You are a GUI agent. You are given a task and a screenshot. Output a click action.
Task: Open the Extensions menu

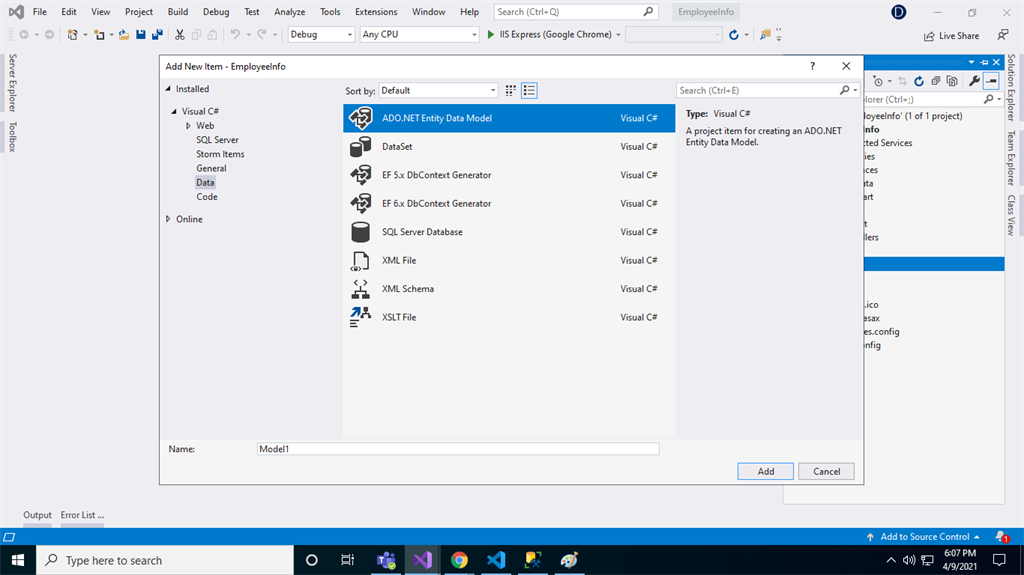376,12
